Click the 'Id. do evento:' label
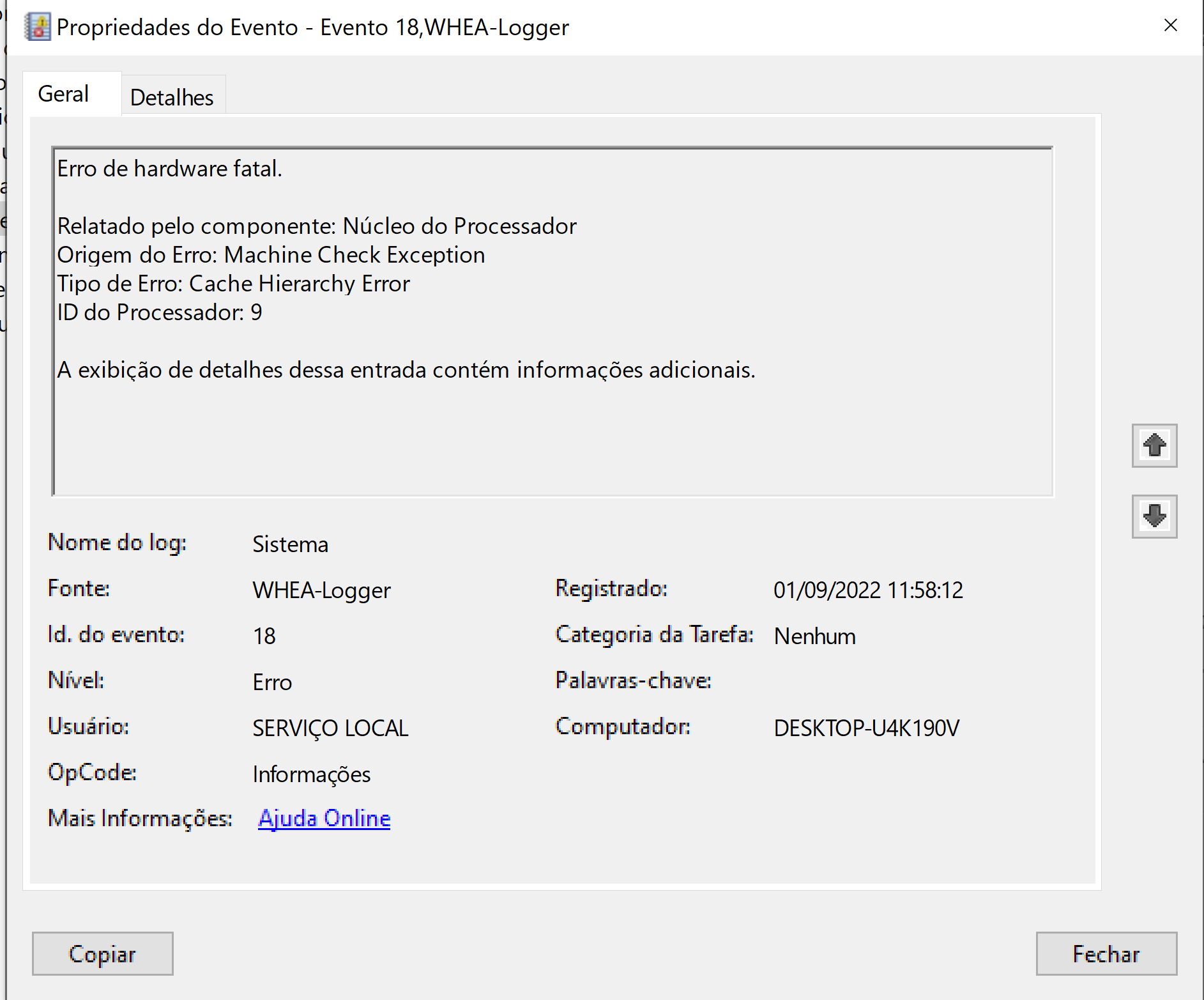This screenshot has width=1204, height=1000. [116, 635]
